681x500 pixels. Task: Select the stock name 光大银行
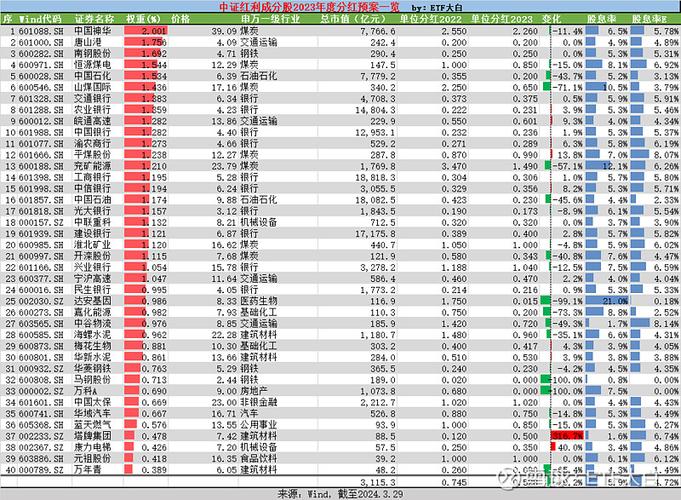pyautogui.click(x=93, y=211)
